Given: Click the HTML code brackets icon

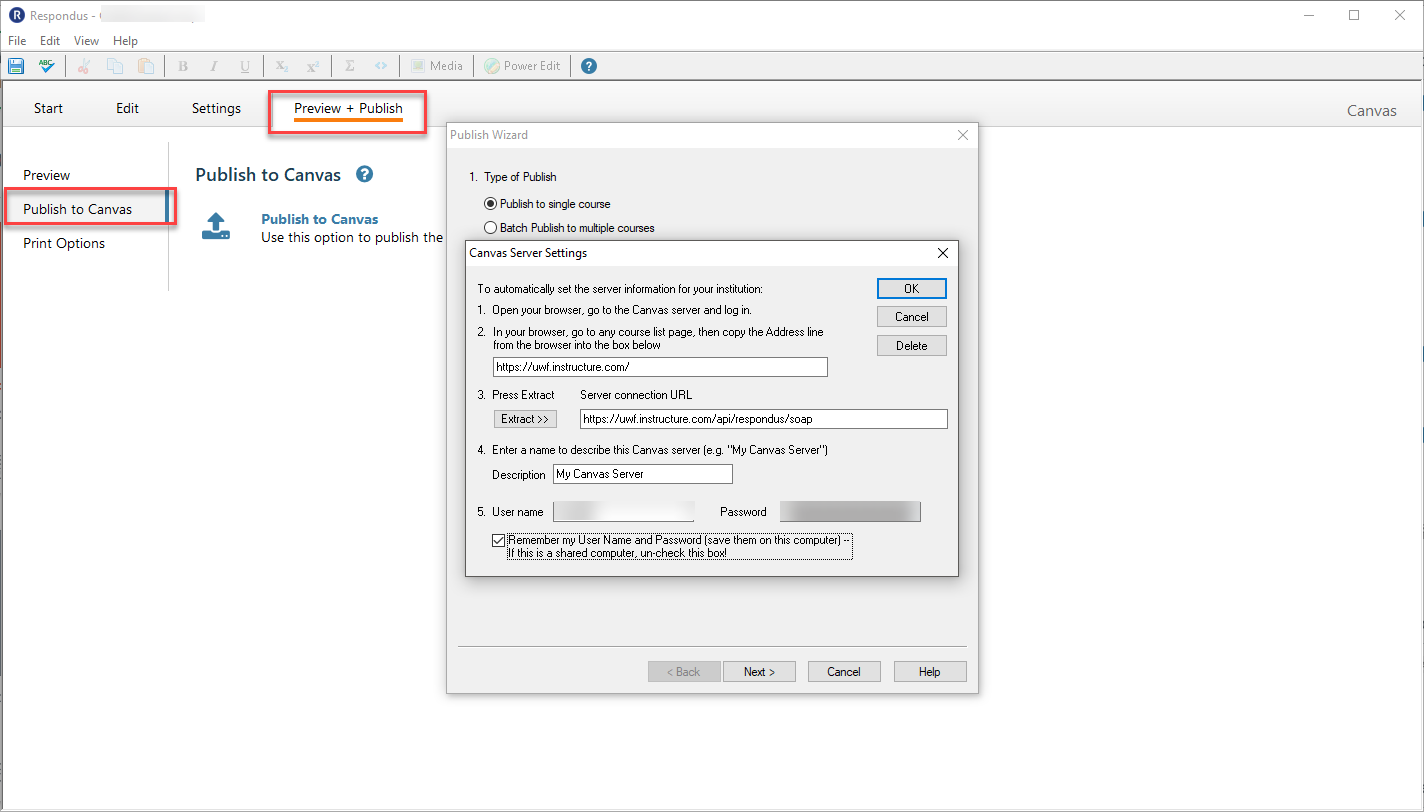Looking at the screenshot, I should click(x=381, y=66).
